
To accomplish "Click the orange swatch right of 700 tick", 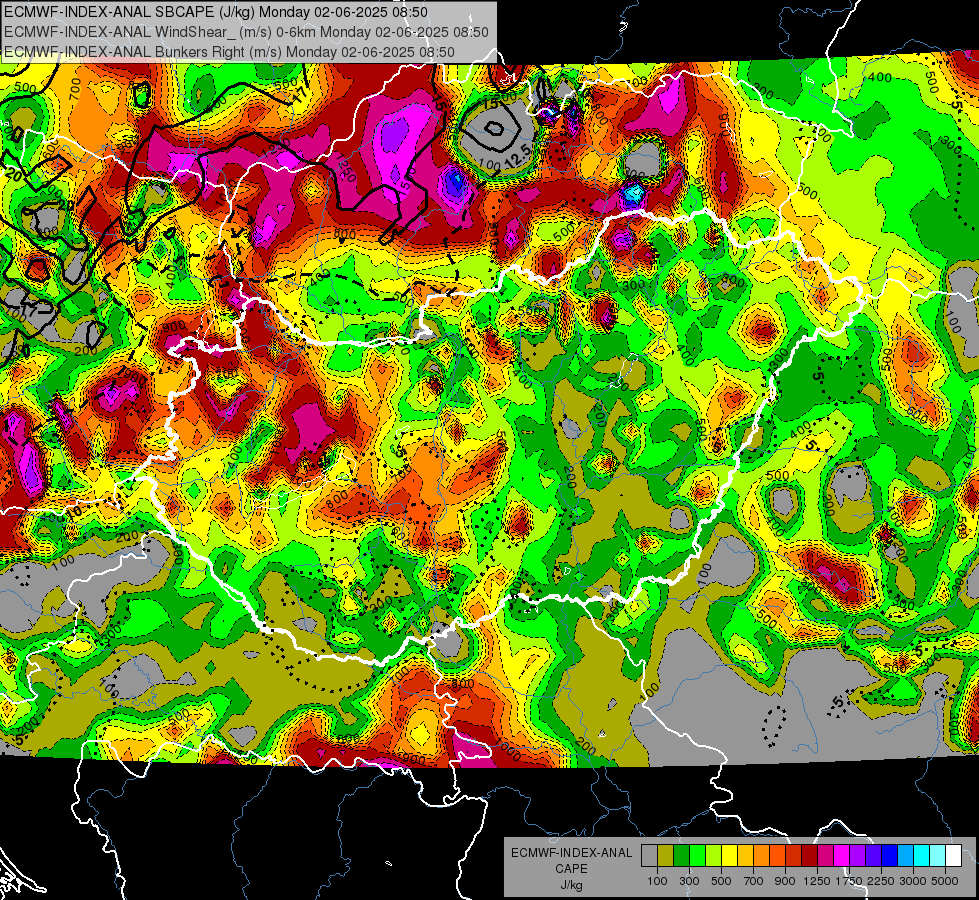I will [762, 856].
